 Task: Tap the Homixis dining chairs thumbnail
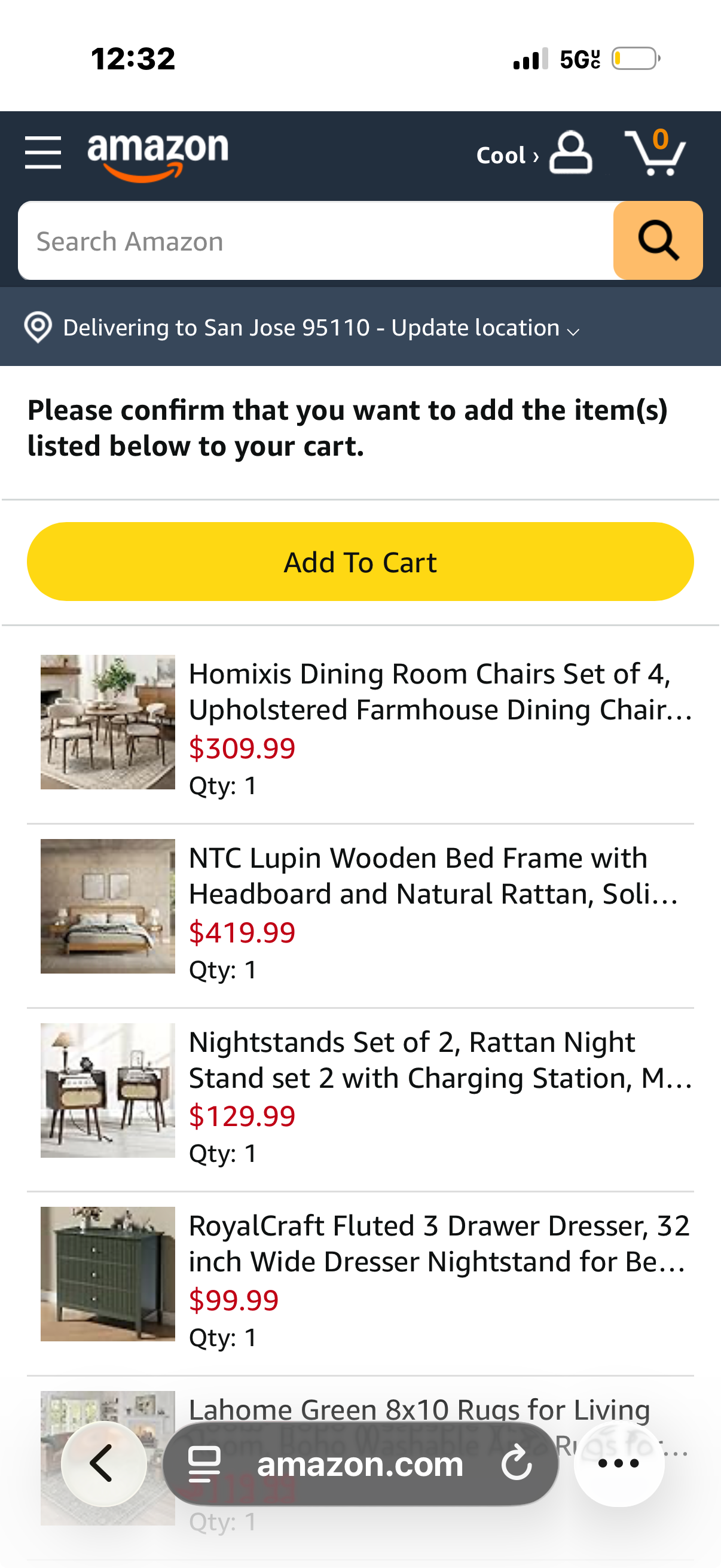(x=108, y=722)
